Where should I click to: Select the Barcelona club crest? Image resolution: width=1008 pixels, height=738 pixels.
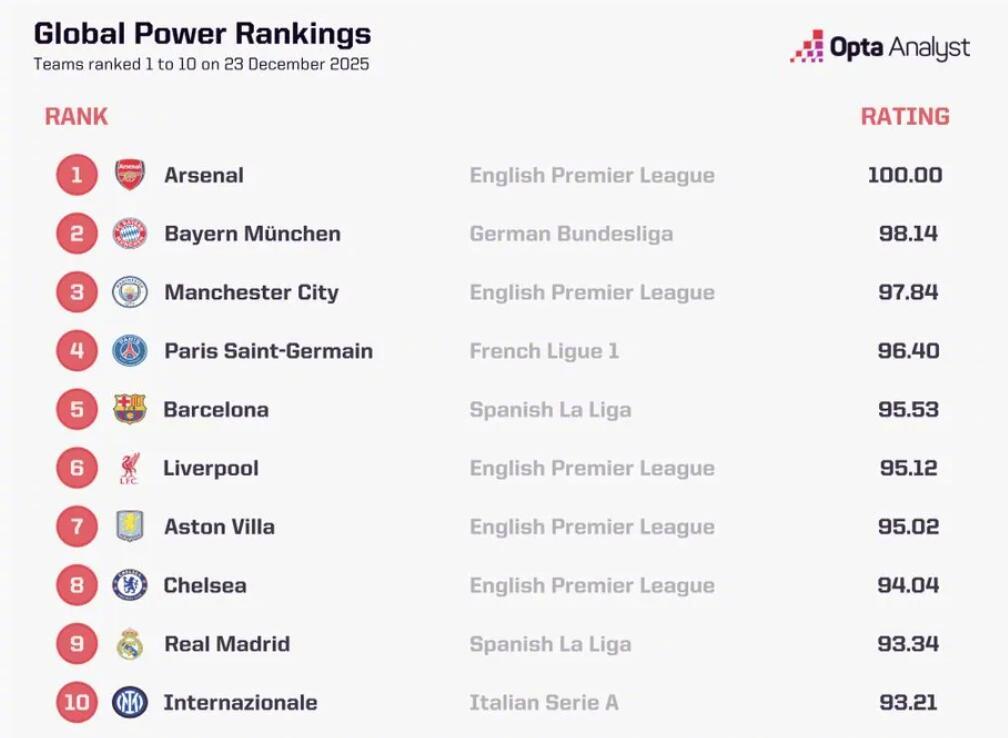point(130,409)
